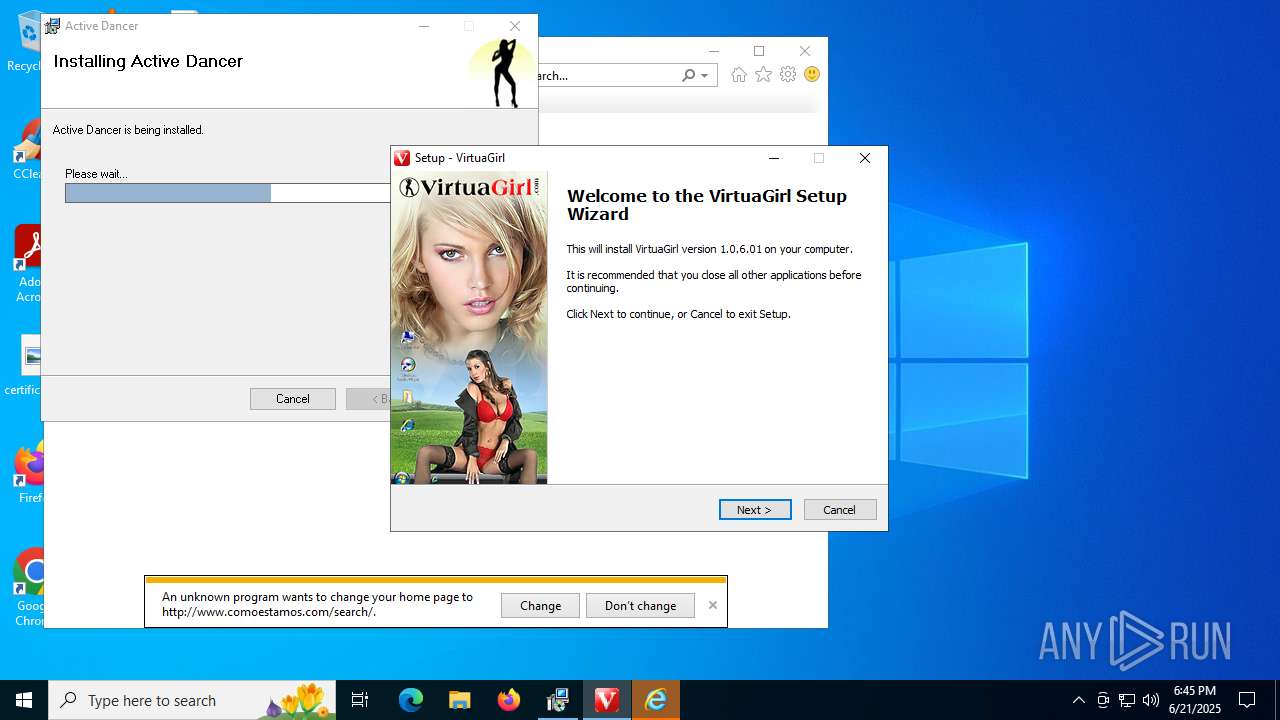Open the volume tray icon

[x=1151, y=700]
